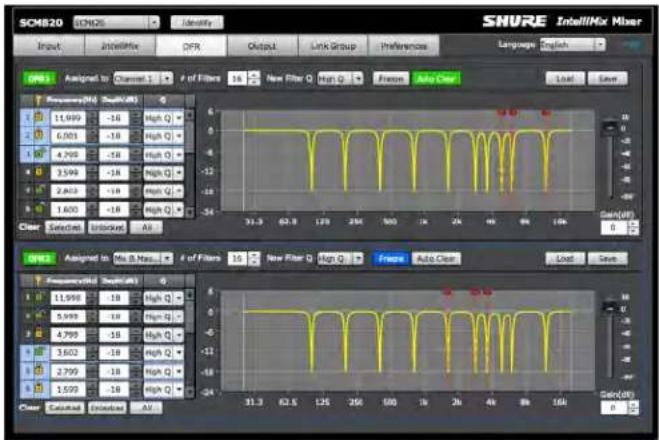Click DFR2 number of Filters stepper
This screenshot has width=659, height=440.
point(254,258)
